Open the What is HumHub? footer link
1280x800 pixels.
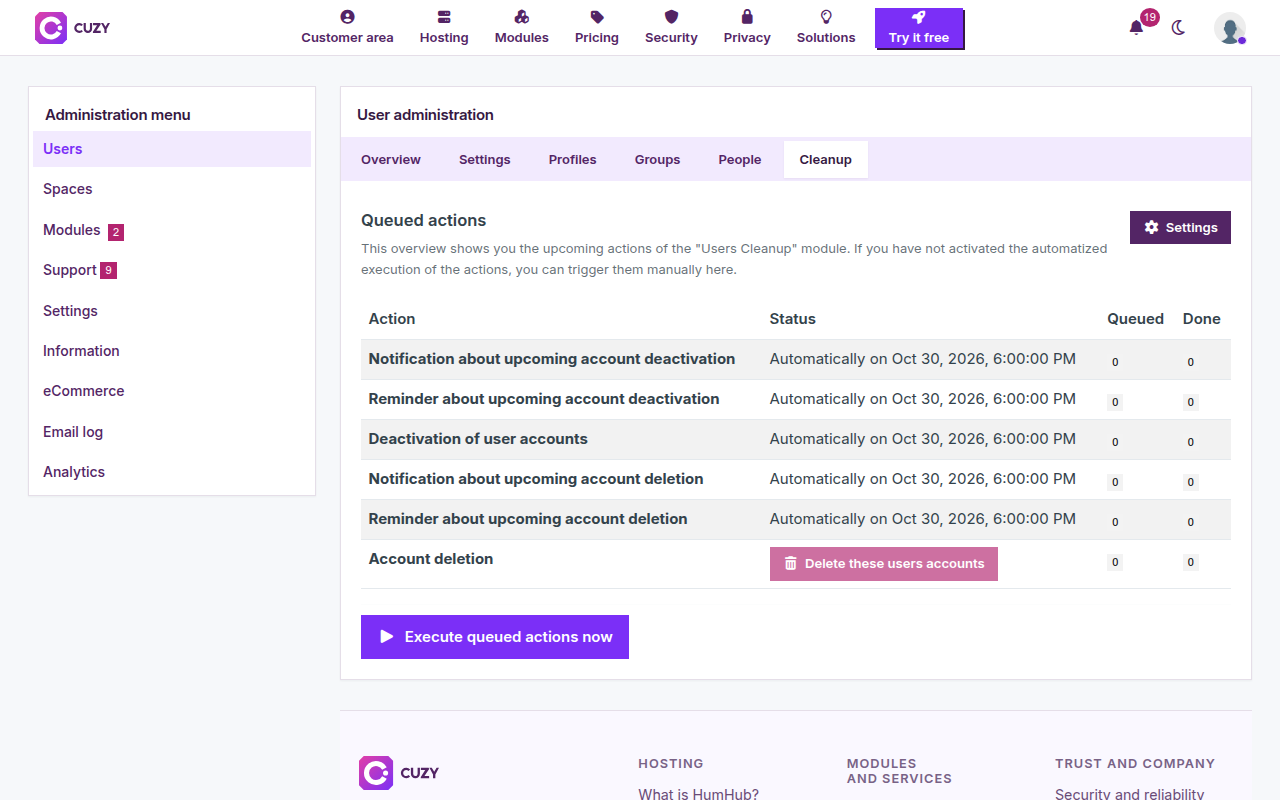pos(699,794)
